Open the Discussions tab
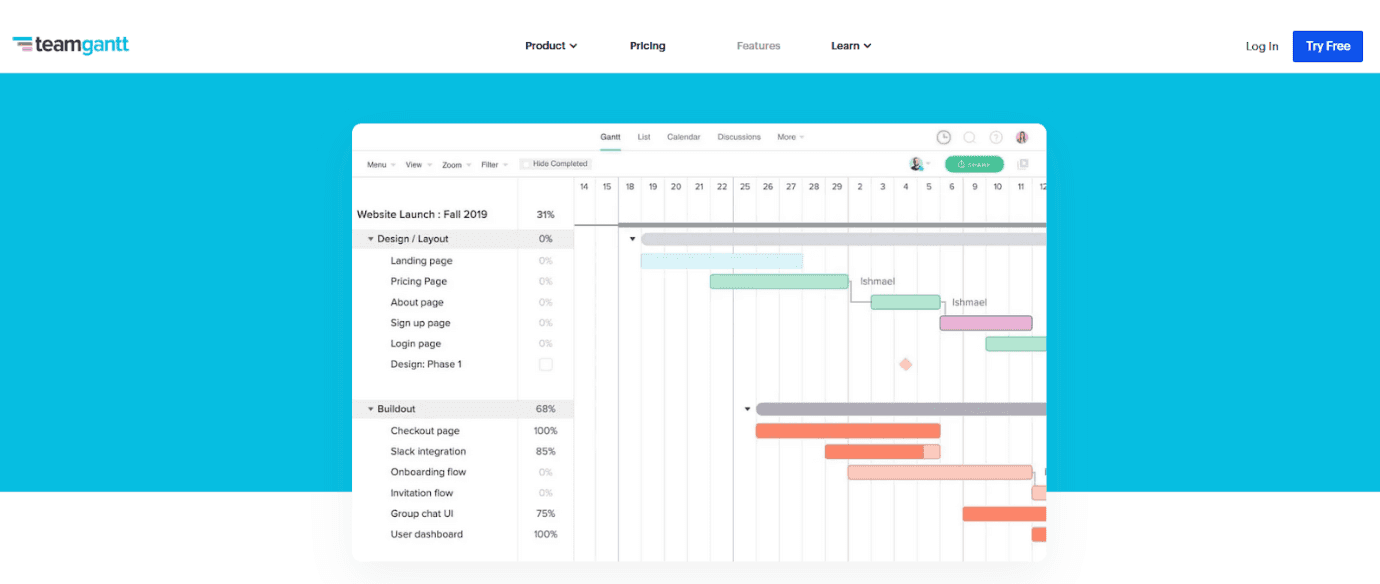 [x=739, y=137]
